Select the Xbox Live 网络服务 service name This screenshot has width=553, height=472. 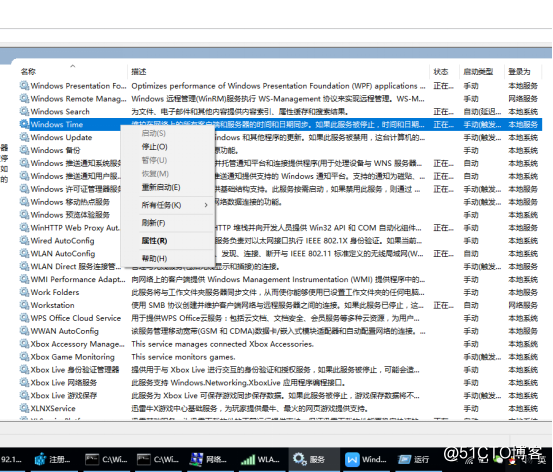[64, 383]
